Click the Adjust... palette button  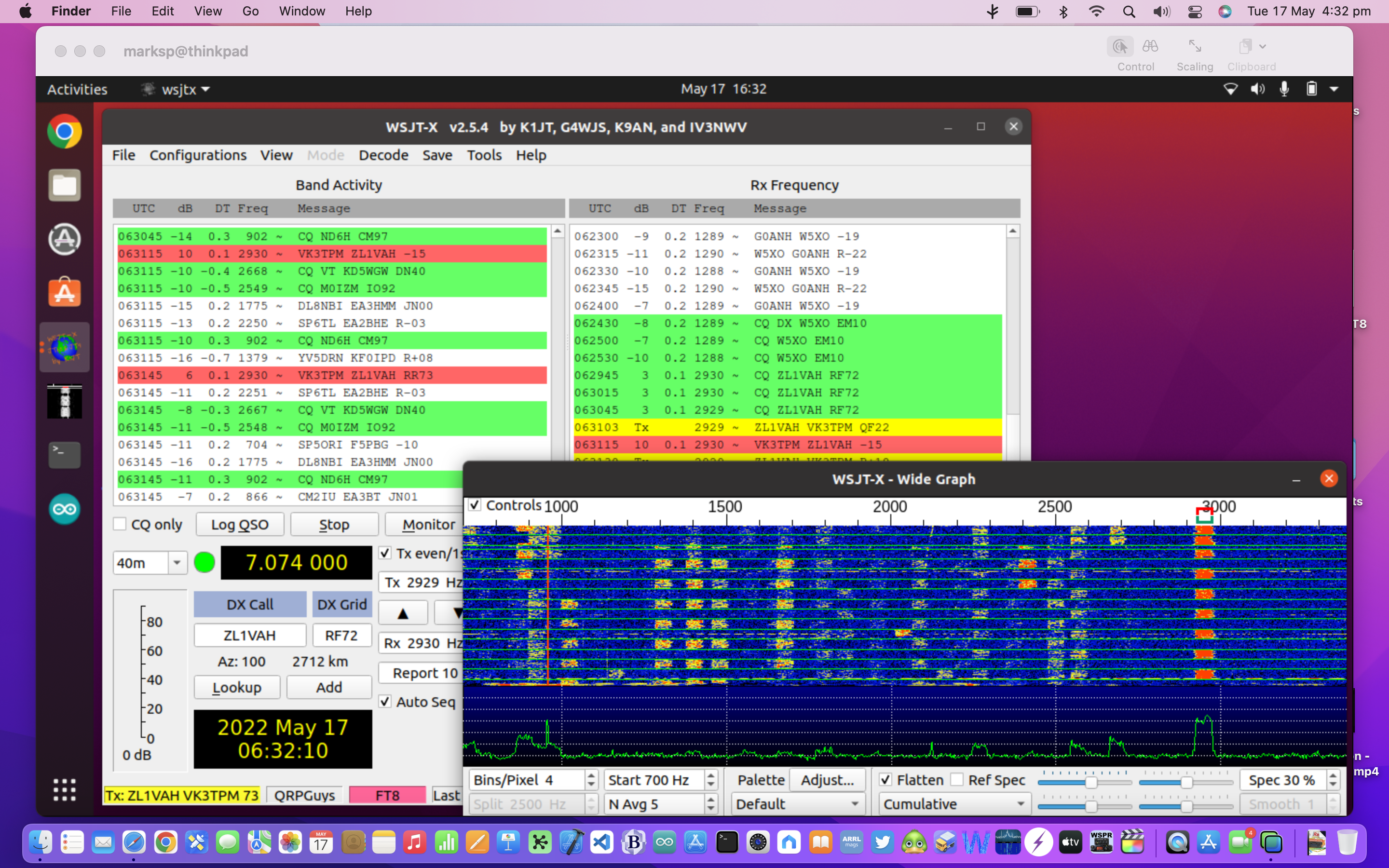tap(827, 780)
